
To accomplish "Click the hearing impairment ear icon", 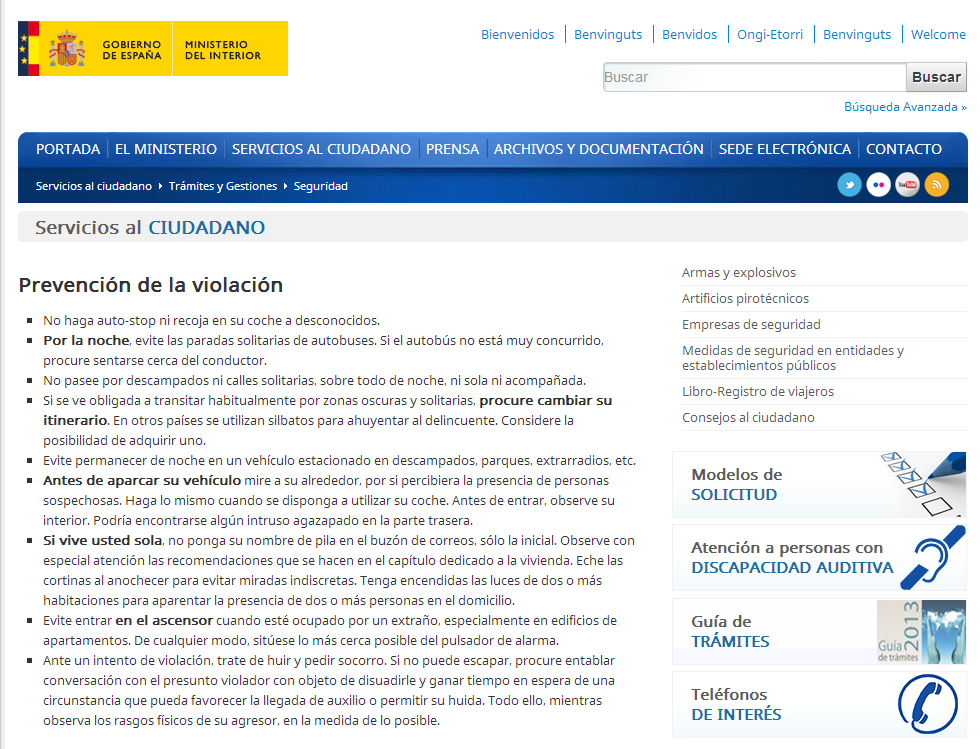I will tap(932, 558).
